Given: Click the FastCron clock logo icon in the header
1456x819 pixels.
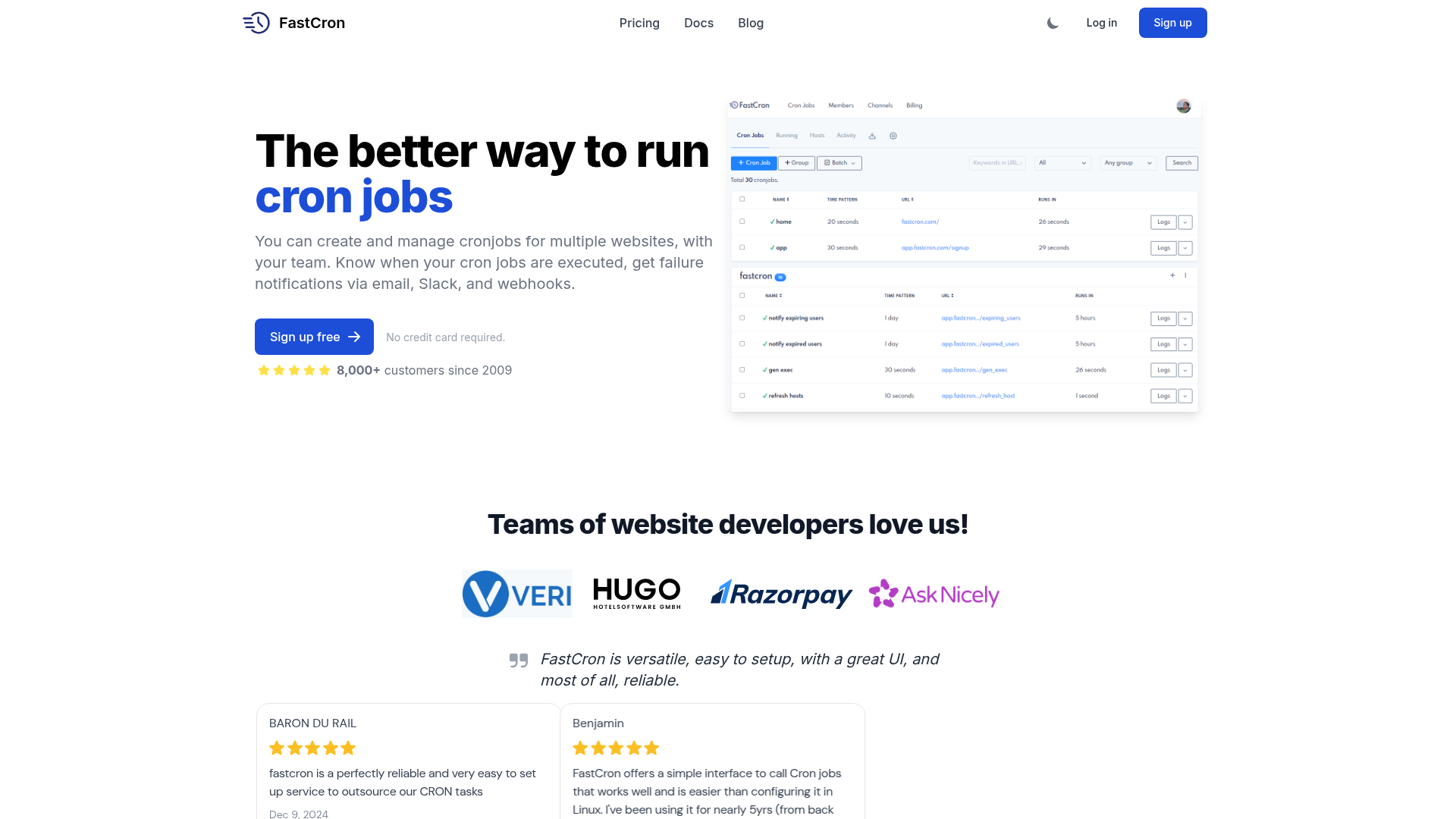Looking at the screenshot, I should [x=256, y=23].
